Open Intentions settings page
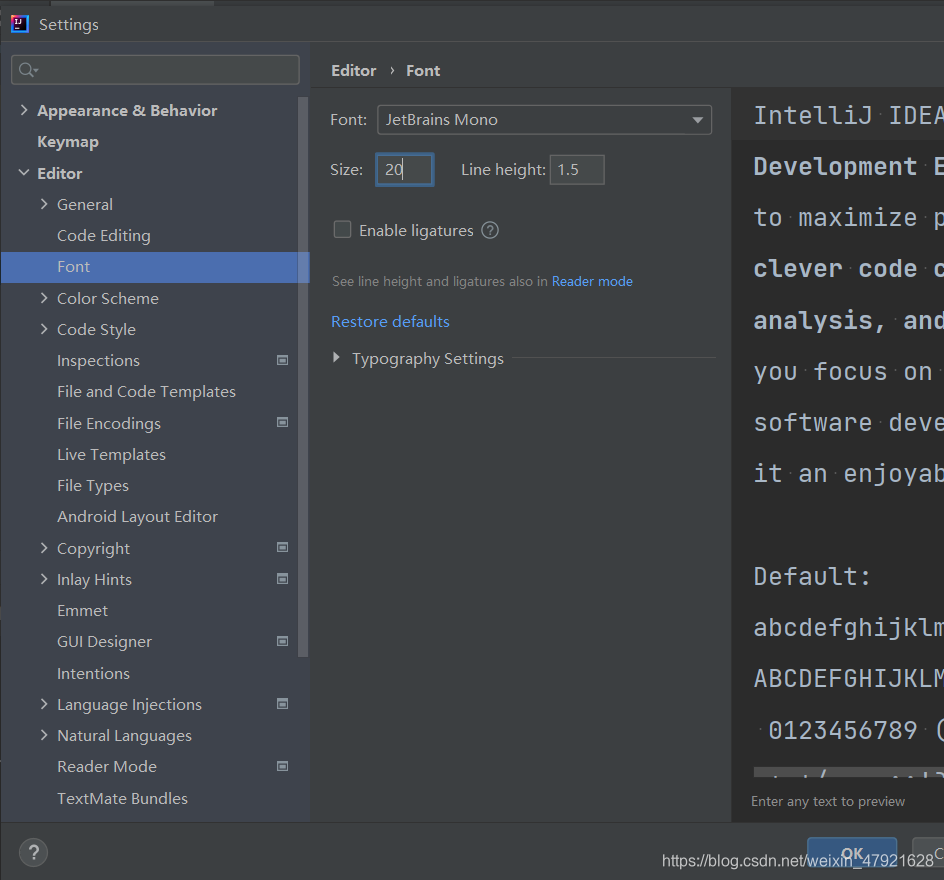Image resolution: width=944 pixels, height=880 pixels. [x=93, y=673]
